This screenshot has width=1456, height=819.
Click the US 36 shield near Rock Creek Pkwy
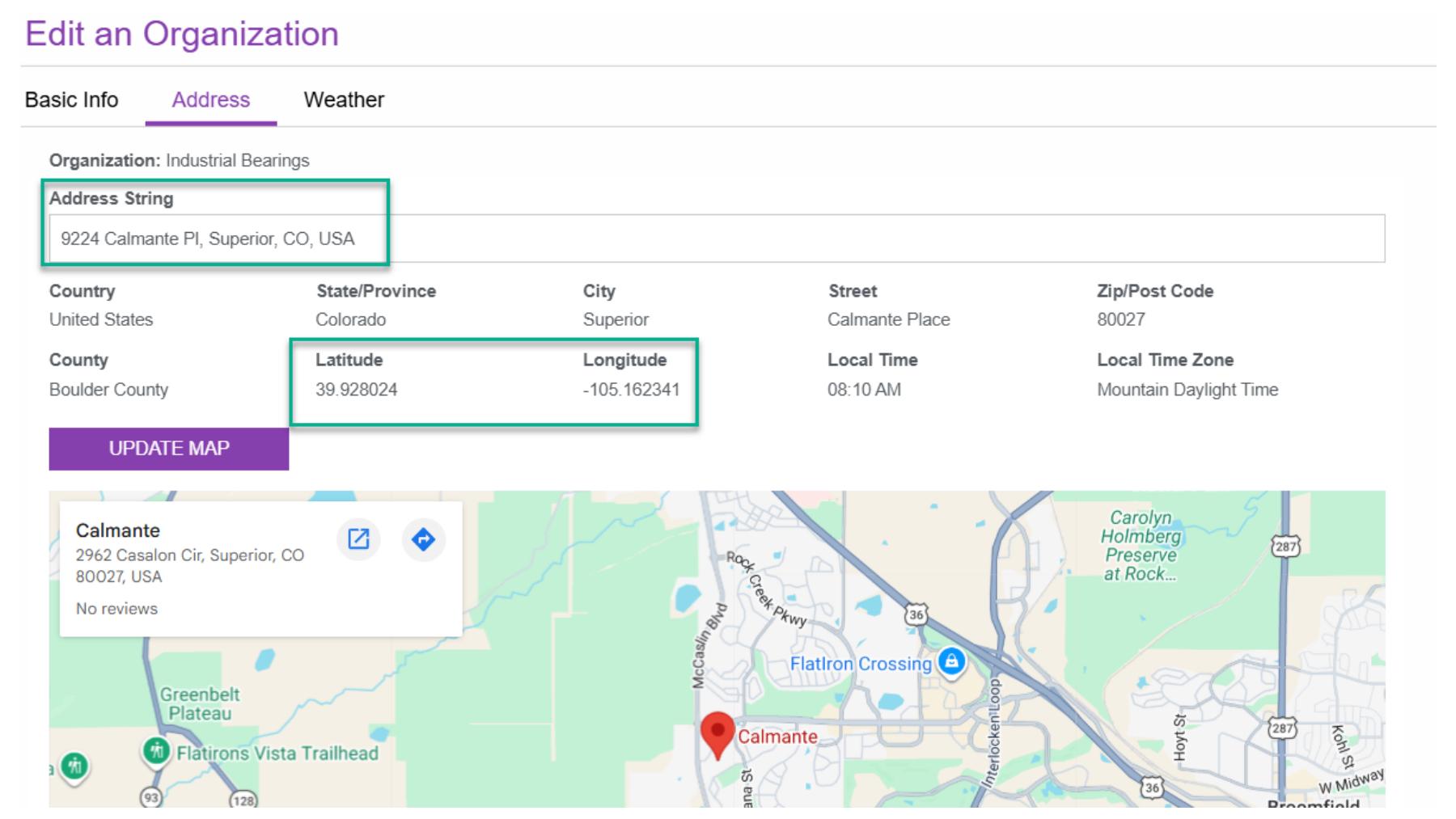[x=915, y=614]
